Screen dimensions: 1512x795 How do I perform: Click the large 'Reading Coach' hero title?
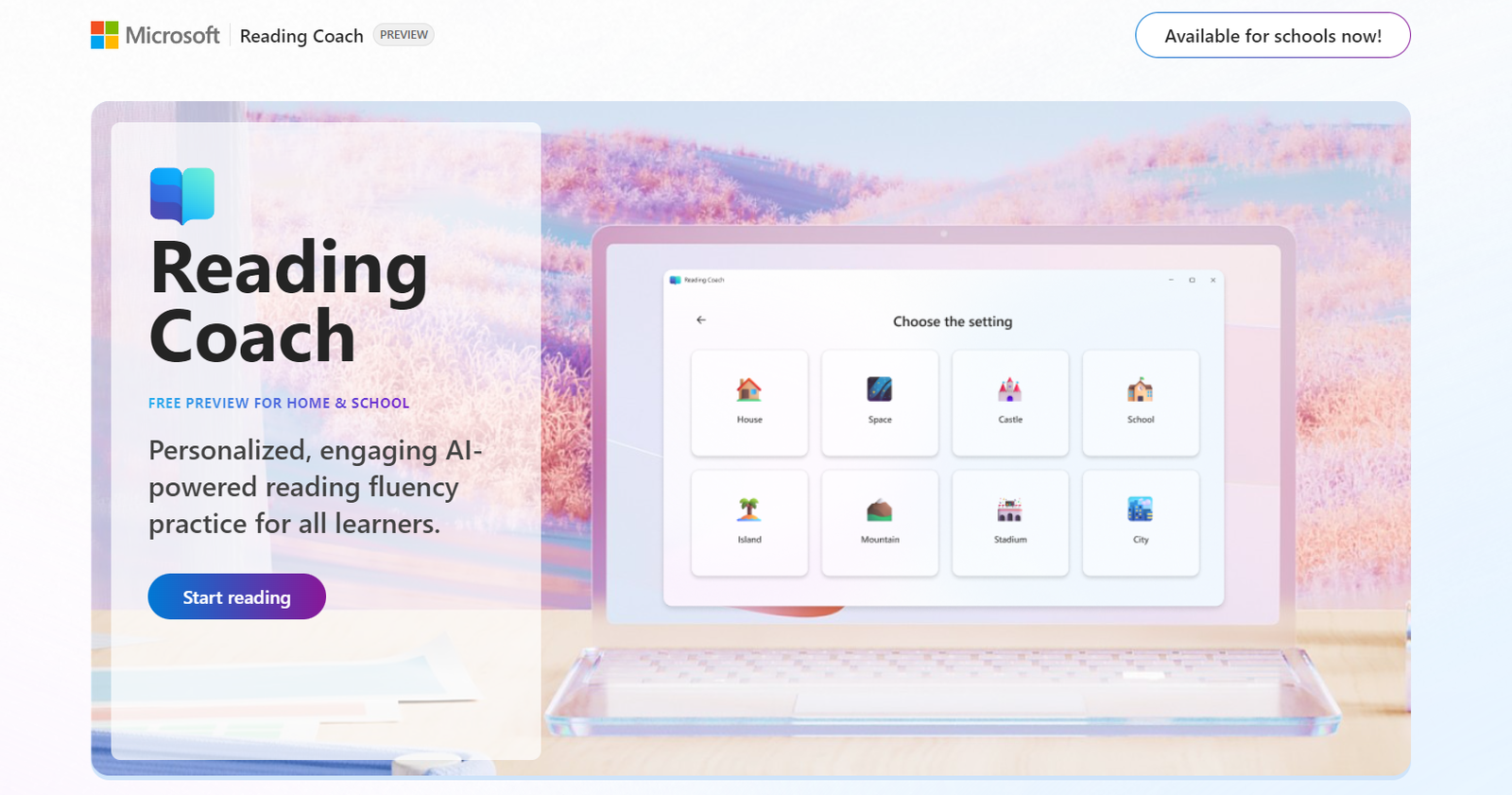pyautogui.click(x=288, y=302)
